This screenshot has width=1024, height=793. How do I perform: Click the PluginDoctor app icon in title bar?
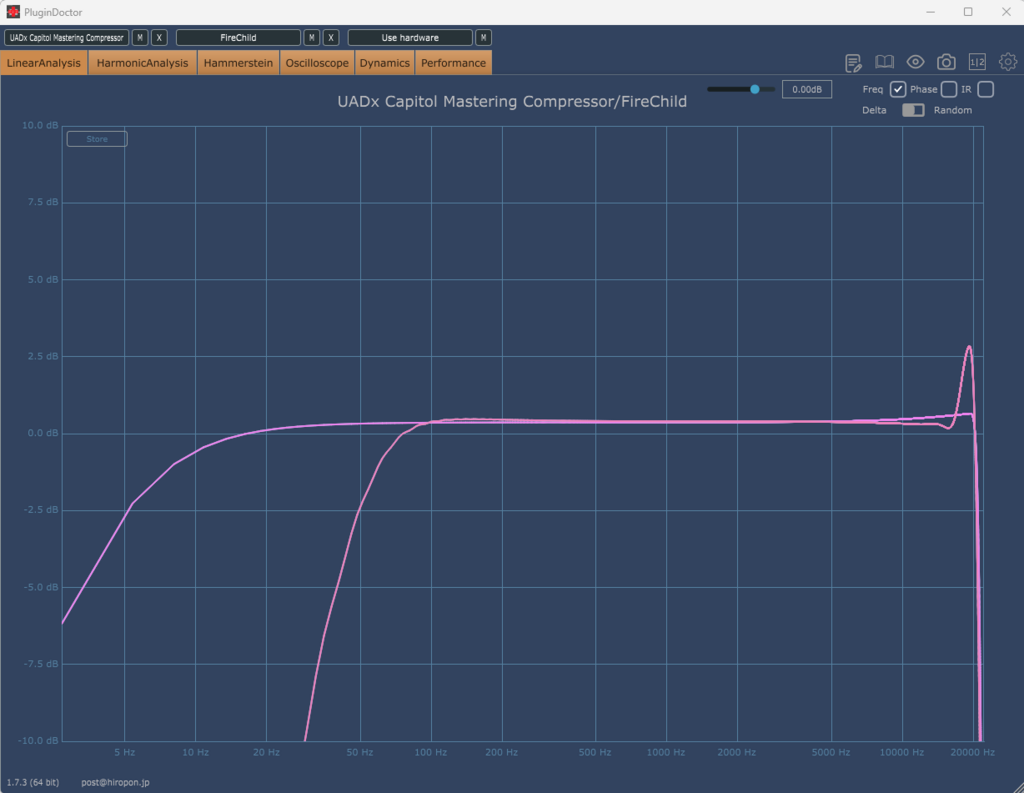[13, 12]
